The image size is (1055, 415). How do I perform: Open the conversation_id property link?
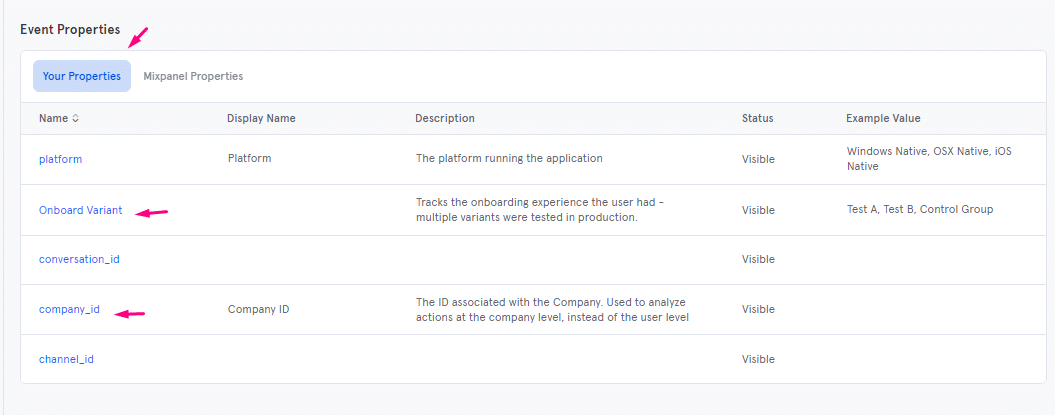pyautogui.click(x=79, y=259)
